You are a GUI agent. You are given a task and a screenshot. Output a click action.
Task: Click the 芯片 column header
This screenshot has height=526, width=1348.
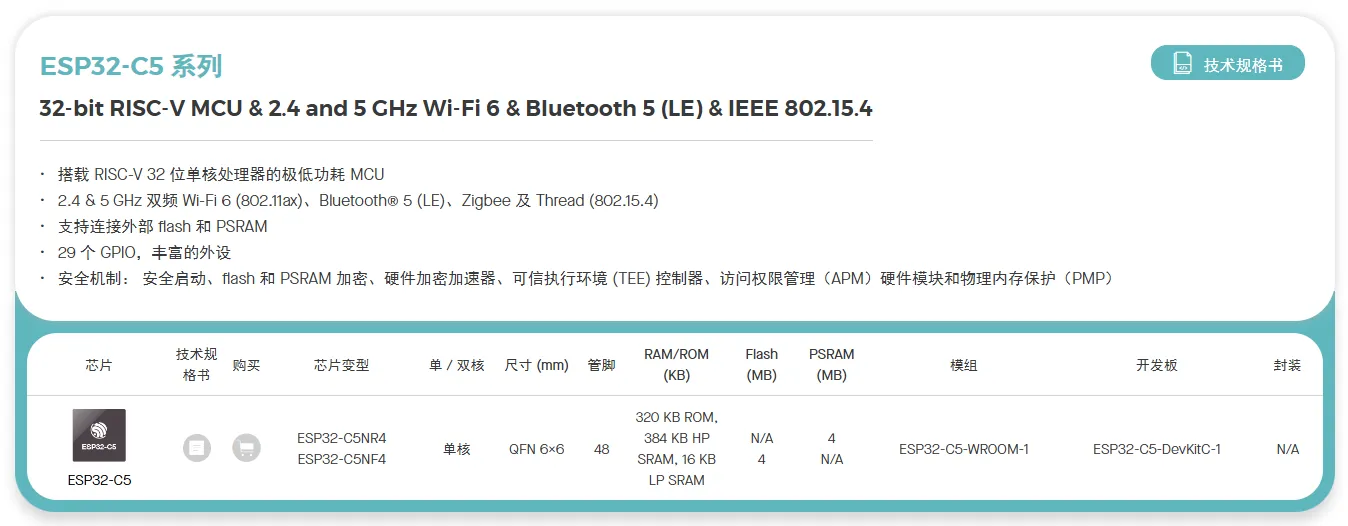99,365
